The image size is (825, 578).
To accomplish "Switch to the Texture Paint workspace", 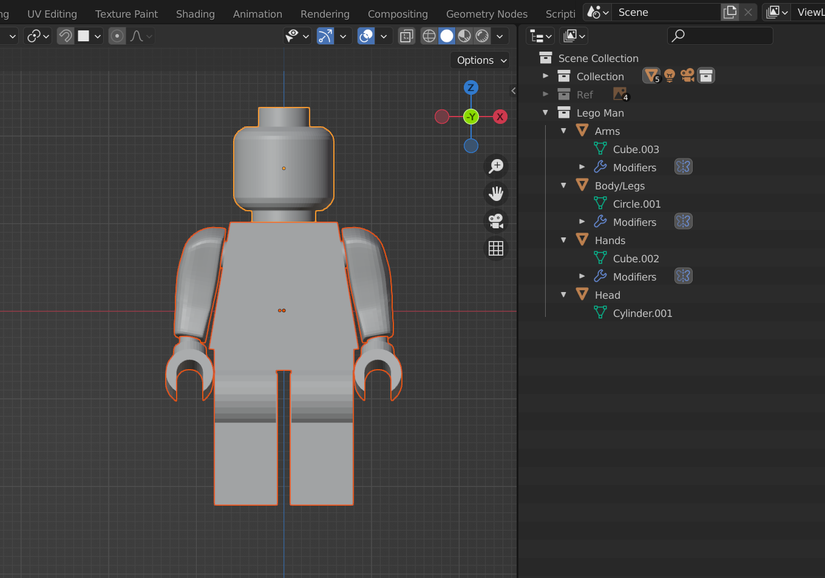I will pos(126,14).
